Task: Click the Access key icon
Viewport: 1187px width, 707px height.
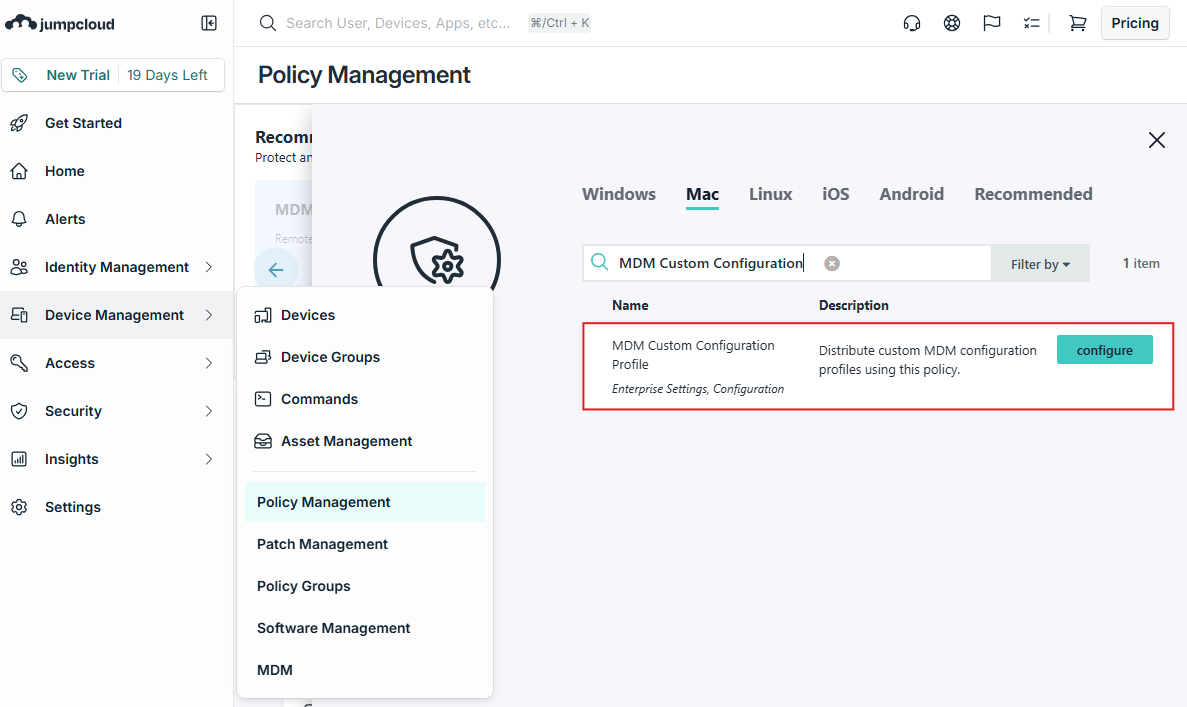Action: tap(19, 363)
